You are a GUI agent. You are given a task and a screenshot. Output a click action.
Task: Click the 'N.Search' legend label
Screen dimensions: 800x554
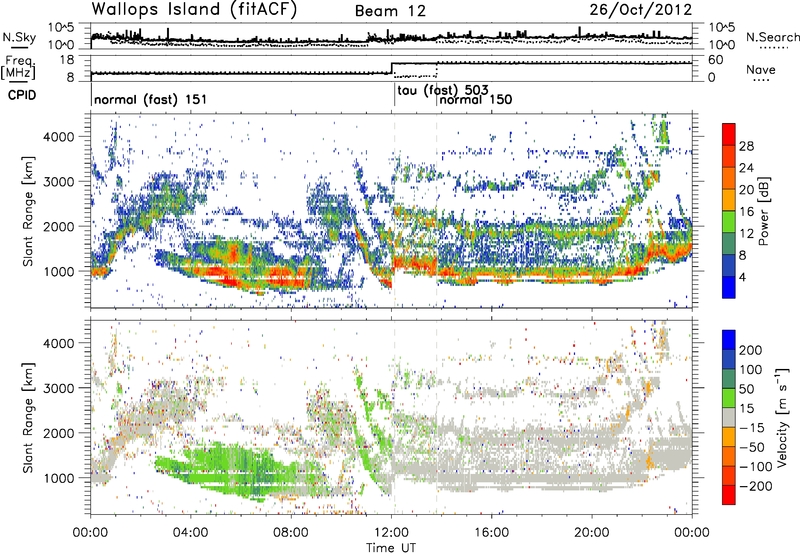[x=772, y=37]
